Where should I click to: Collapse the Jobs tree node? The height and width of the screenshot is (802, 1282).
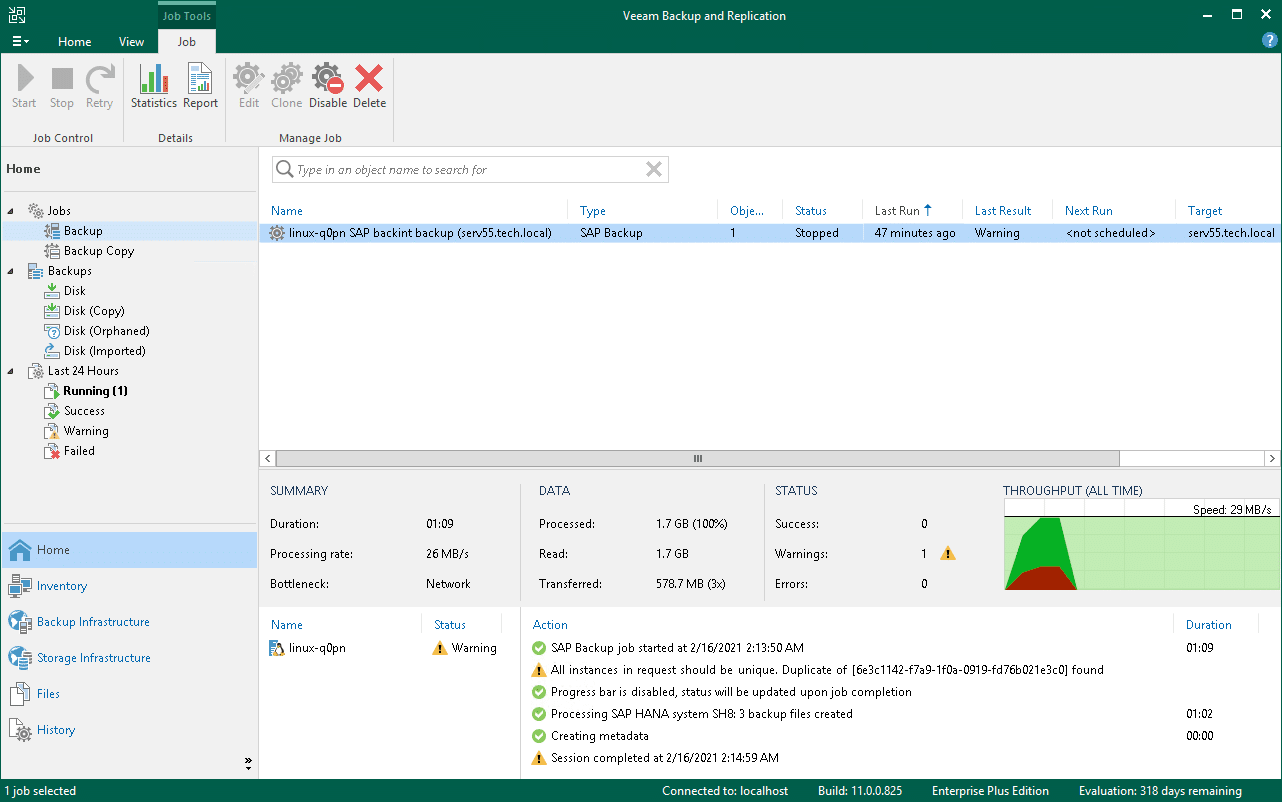(x=12, y=211)
